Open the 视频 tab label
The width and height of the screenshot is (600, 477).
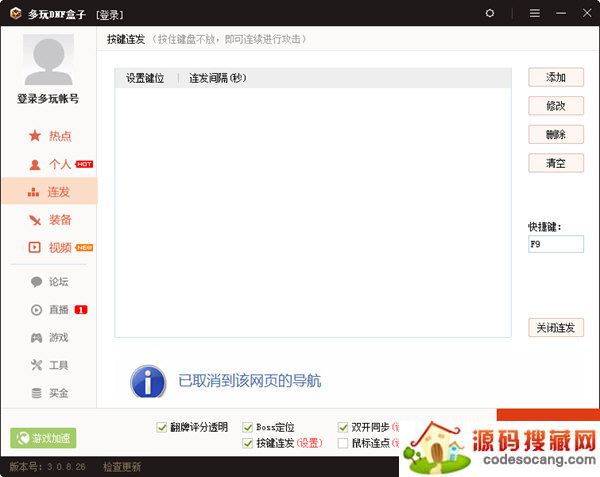point(60,247)
